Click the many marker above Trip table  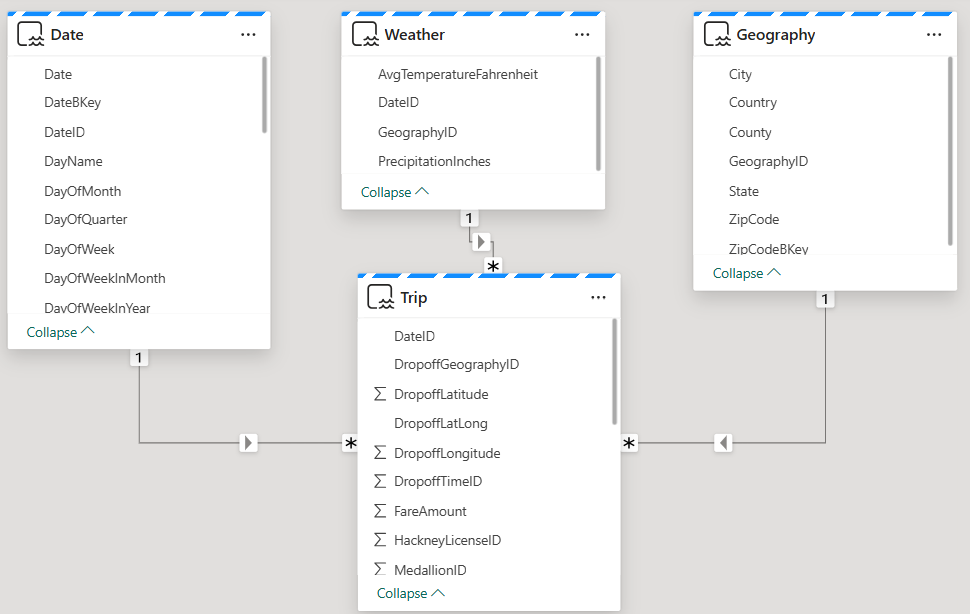[493, 266]
